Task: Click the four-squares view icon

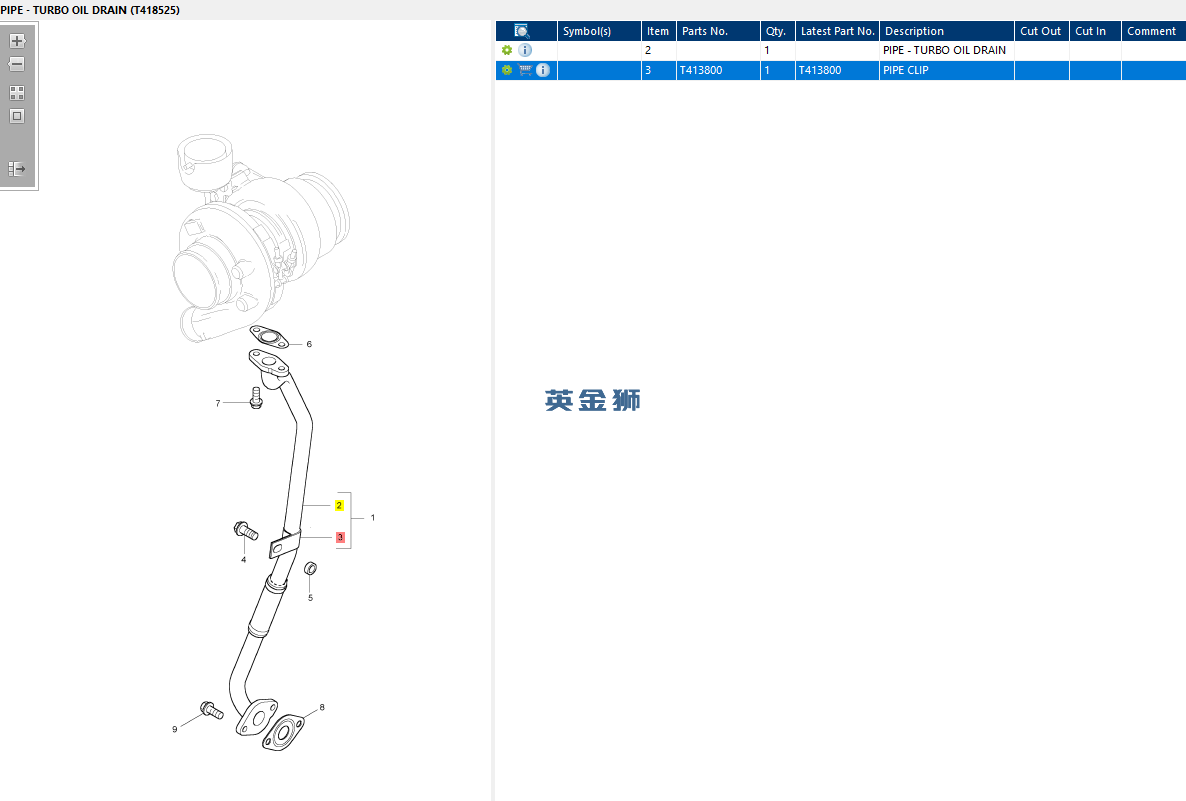Action: click(x=17, y=93)
